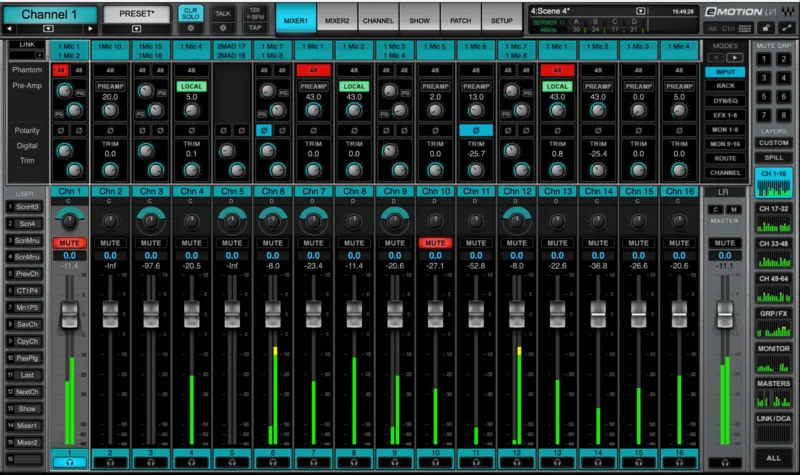
Task: Select the EFX 1-8 mode
Action: (724, 115)
